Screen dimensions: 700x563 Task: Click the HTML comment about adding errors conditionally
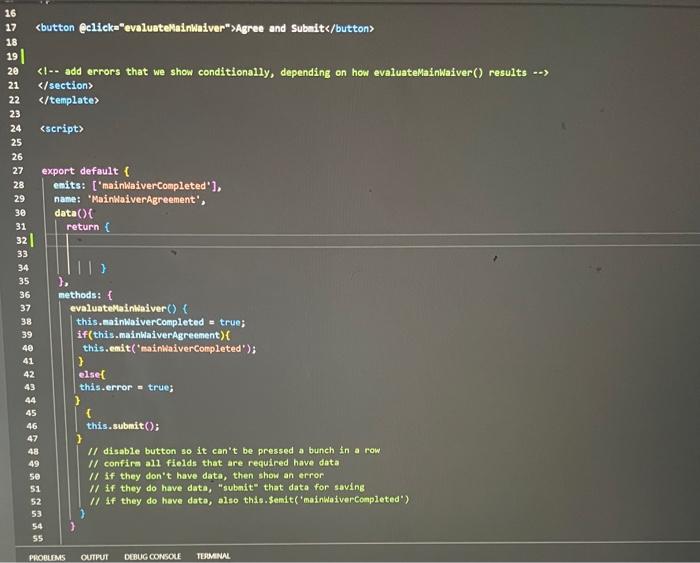pos(293,72)
